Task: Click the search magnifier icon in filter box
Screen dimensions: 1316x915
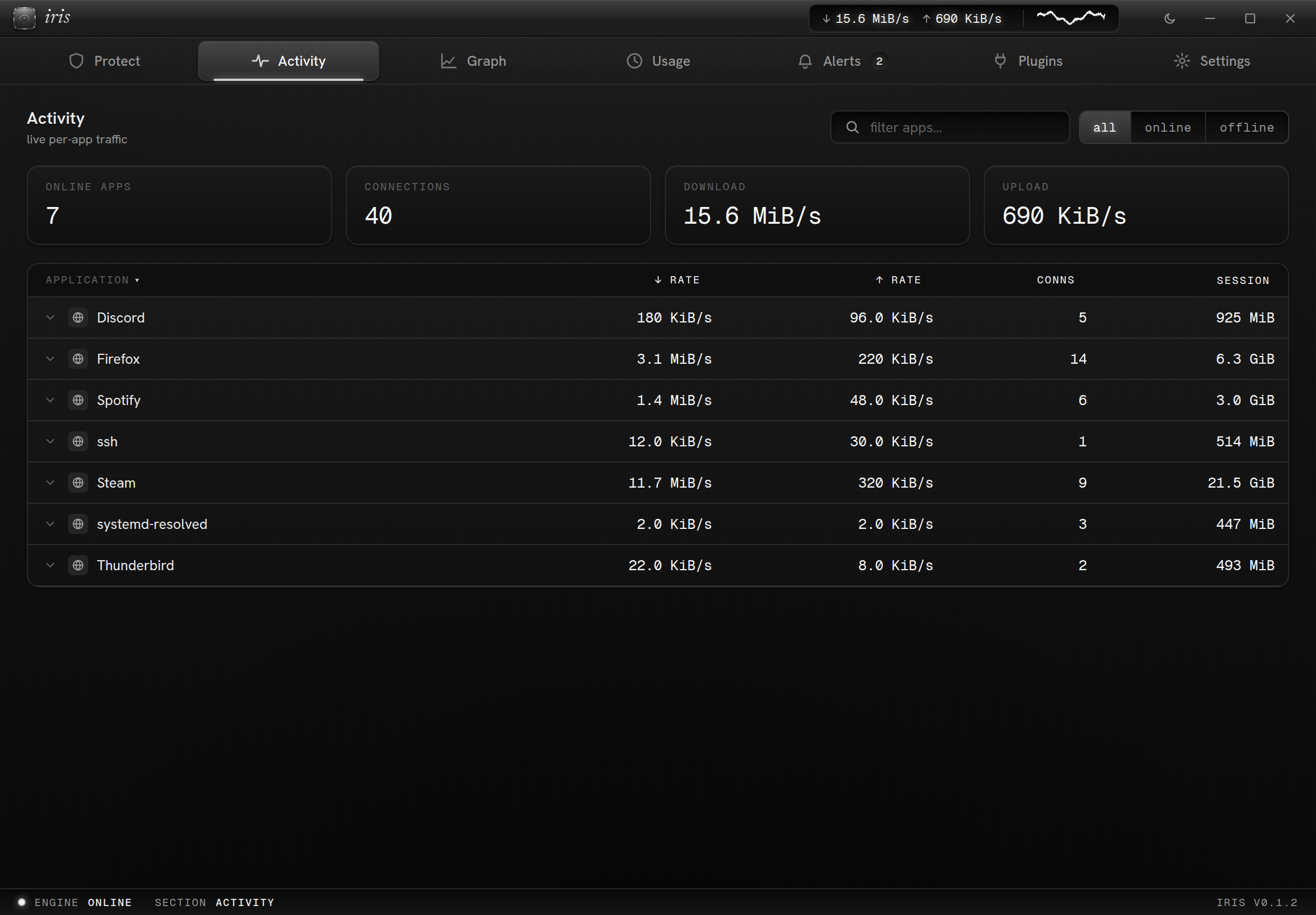Action: pos(852,127)
